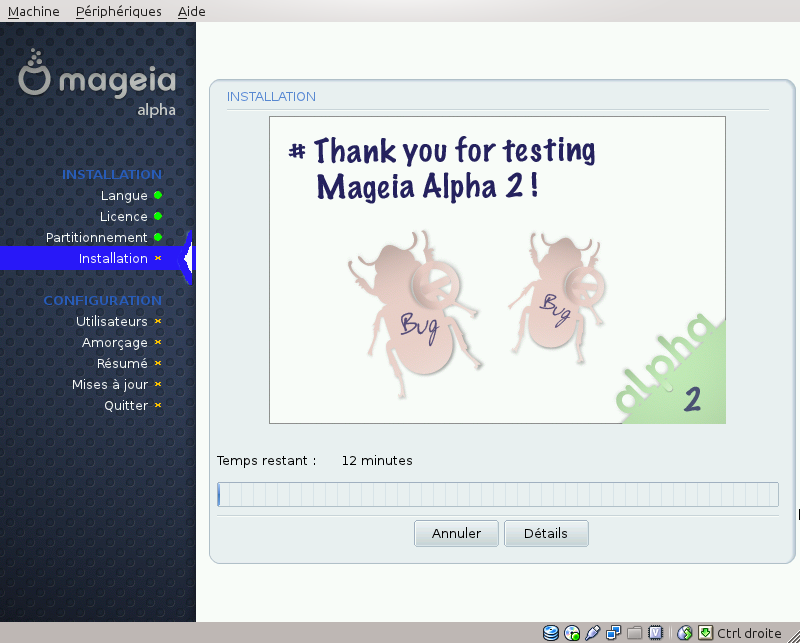Click the Détails button
The image size is (800, 643).
[x=546, y=533]
